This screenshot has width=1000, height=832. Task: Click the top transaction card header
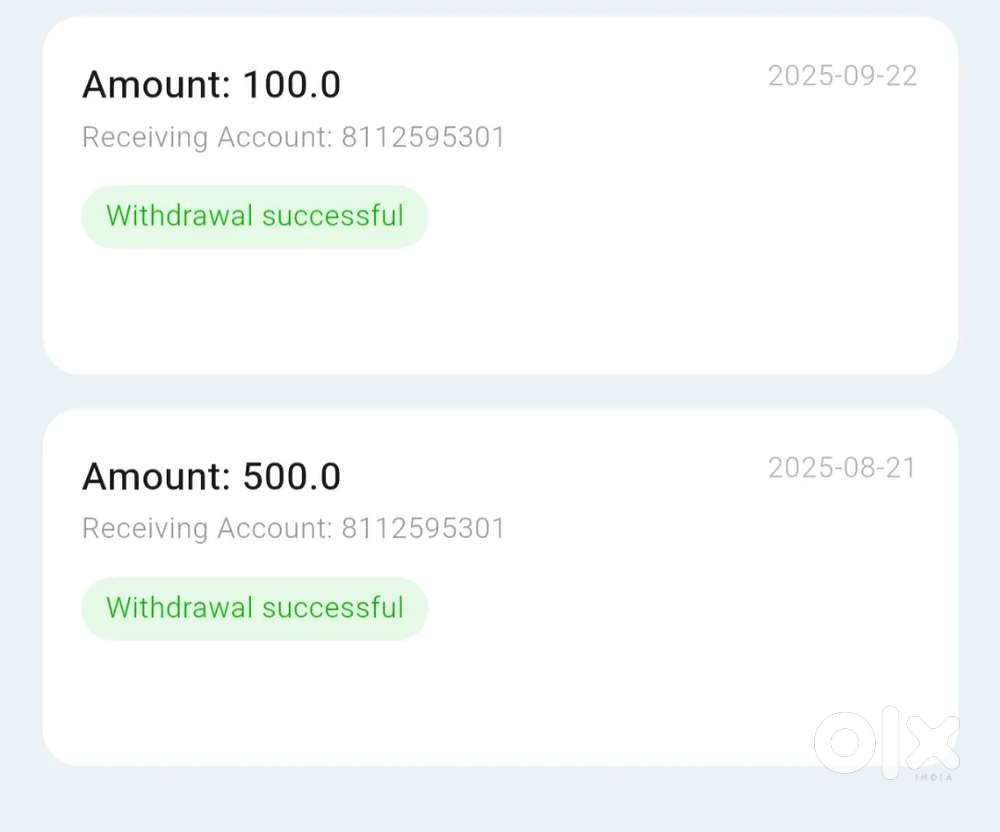500,85
